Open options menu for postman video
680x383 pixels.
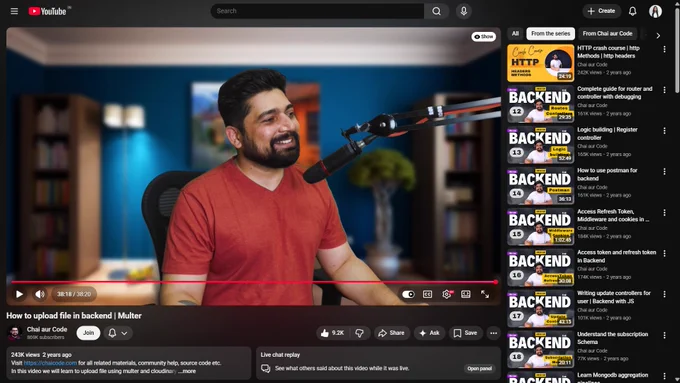point(664,172)
